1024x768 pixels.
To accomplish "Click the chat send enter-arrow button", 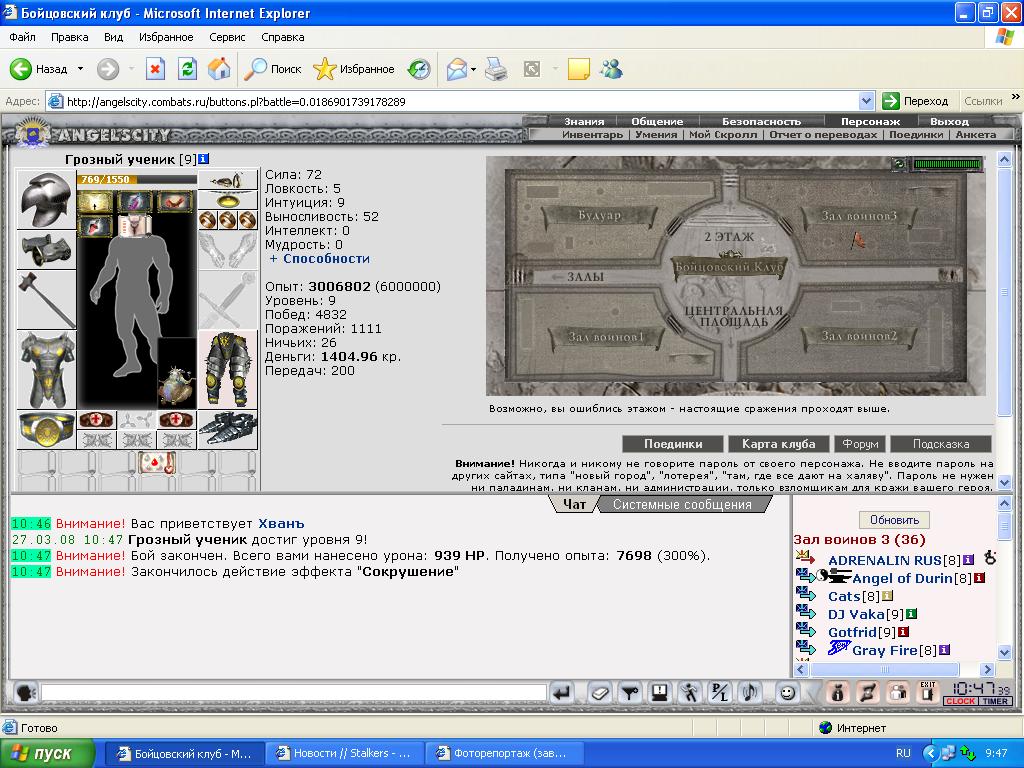I will point(561,692).
